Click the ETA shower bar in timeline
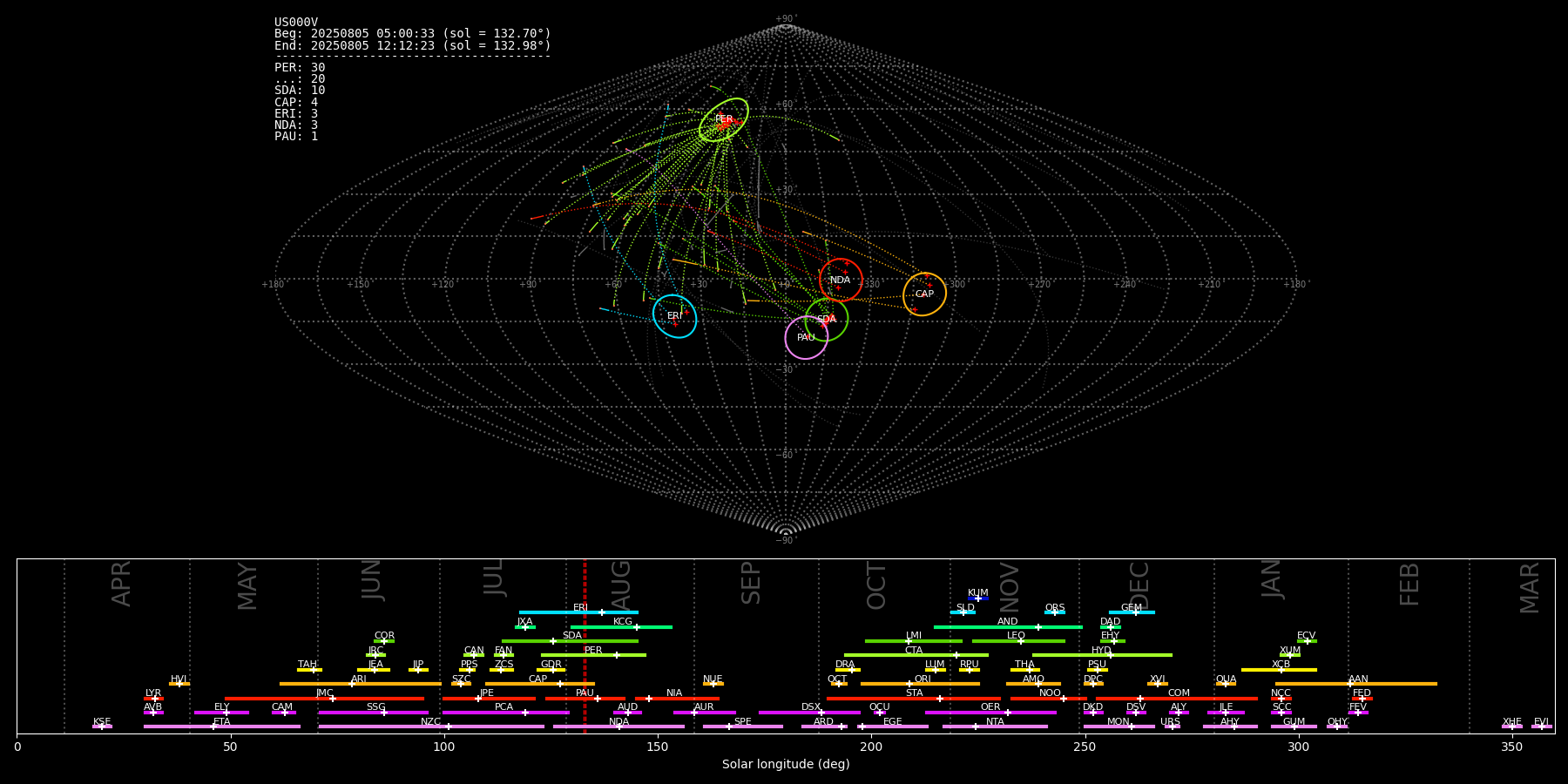Viewport: 1568px width, 784px height. [x=222, y=727]
